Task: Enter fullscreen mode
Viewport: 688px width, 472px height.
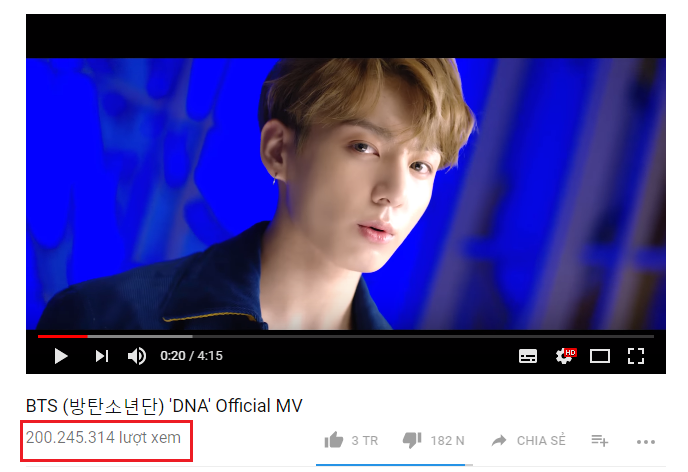Action: click(635, 356)
